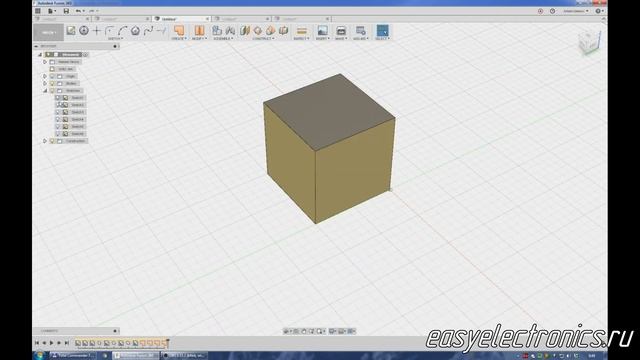
Task: Click the Joint icon in ASSEMBLE
Action: pos(230,31)
